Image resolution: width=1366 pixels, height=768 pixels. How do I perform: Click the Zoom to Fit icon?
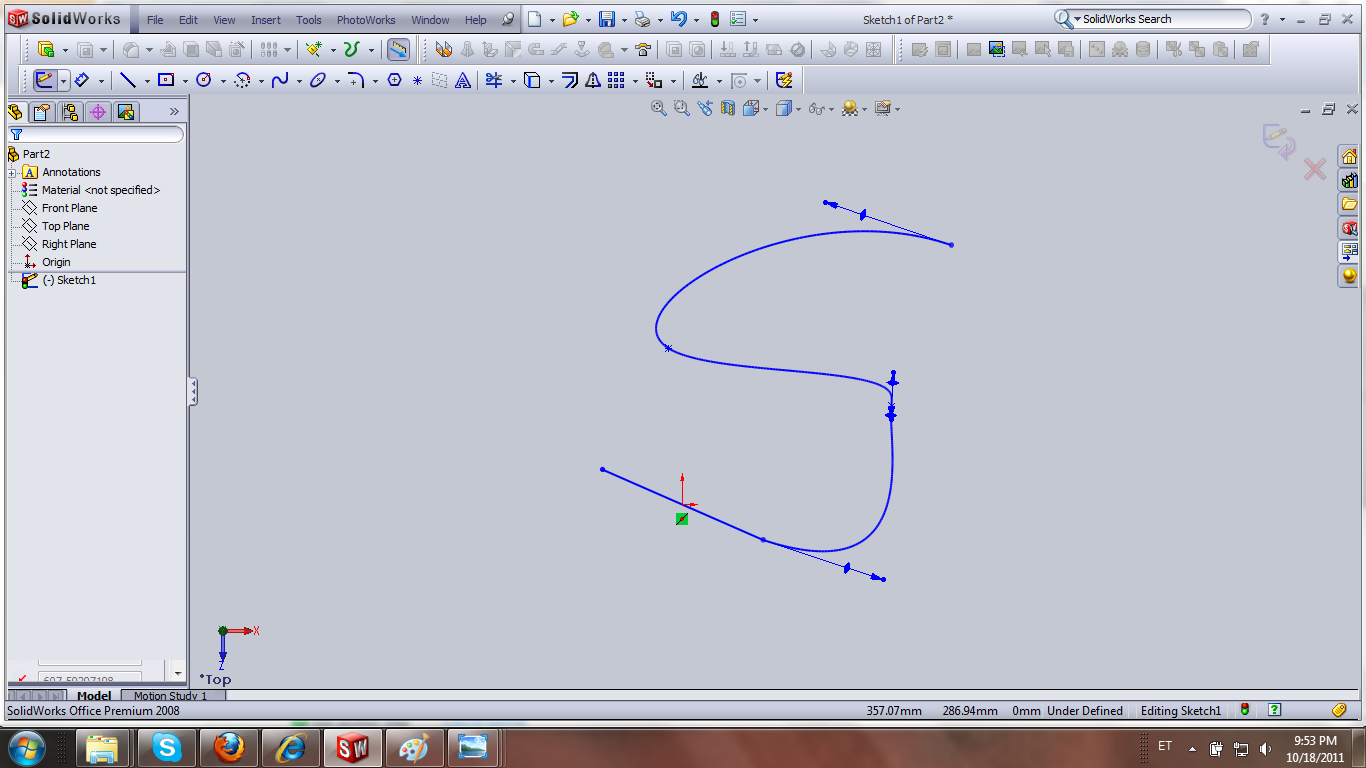[x=658, y=108]
